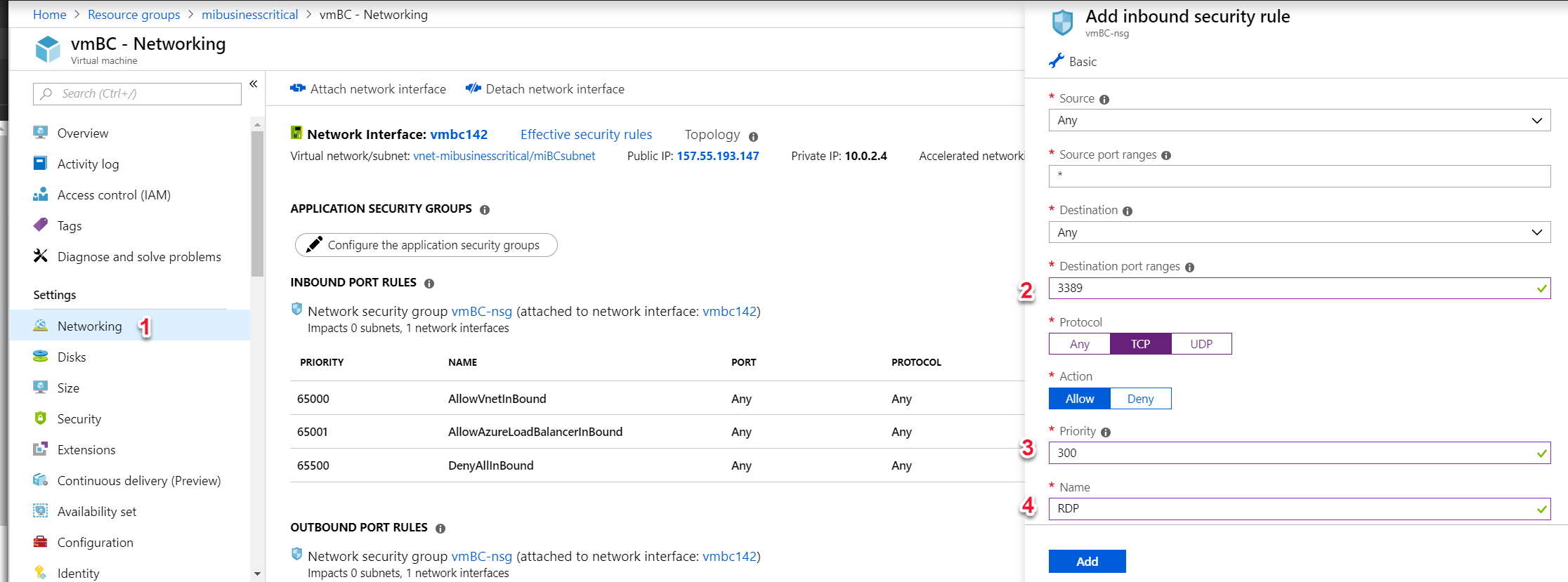1568x582 pixels.
Task: Select UDP protocol option
Action: (x=1201, y=344)
